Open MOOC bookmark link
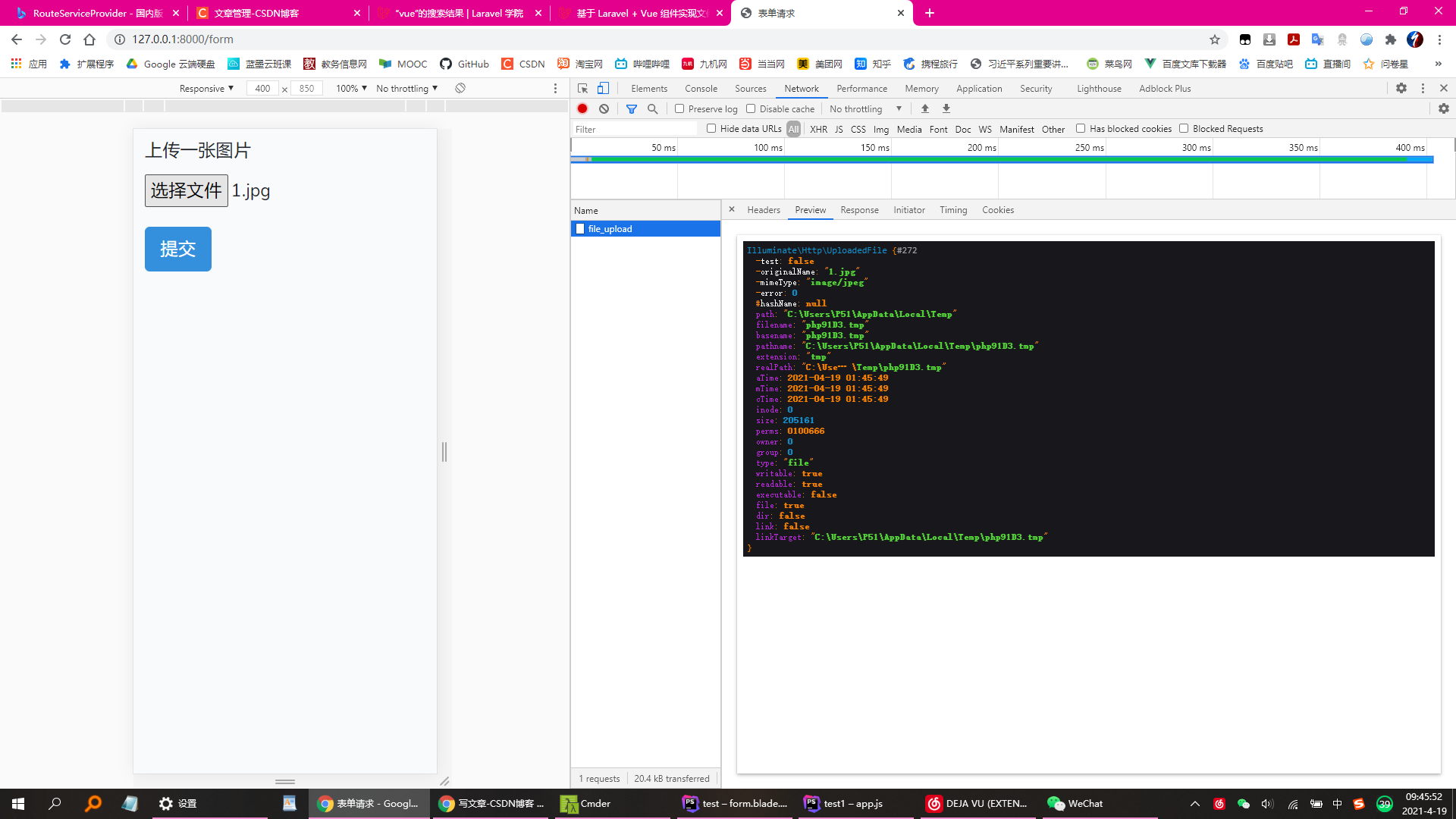The width and height of the screenshot is (1456, 819). pos(403,64)
